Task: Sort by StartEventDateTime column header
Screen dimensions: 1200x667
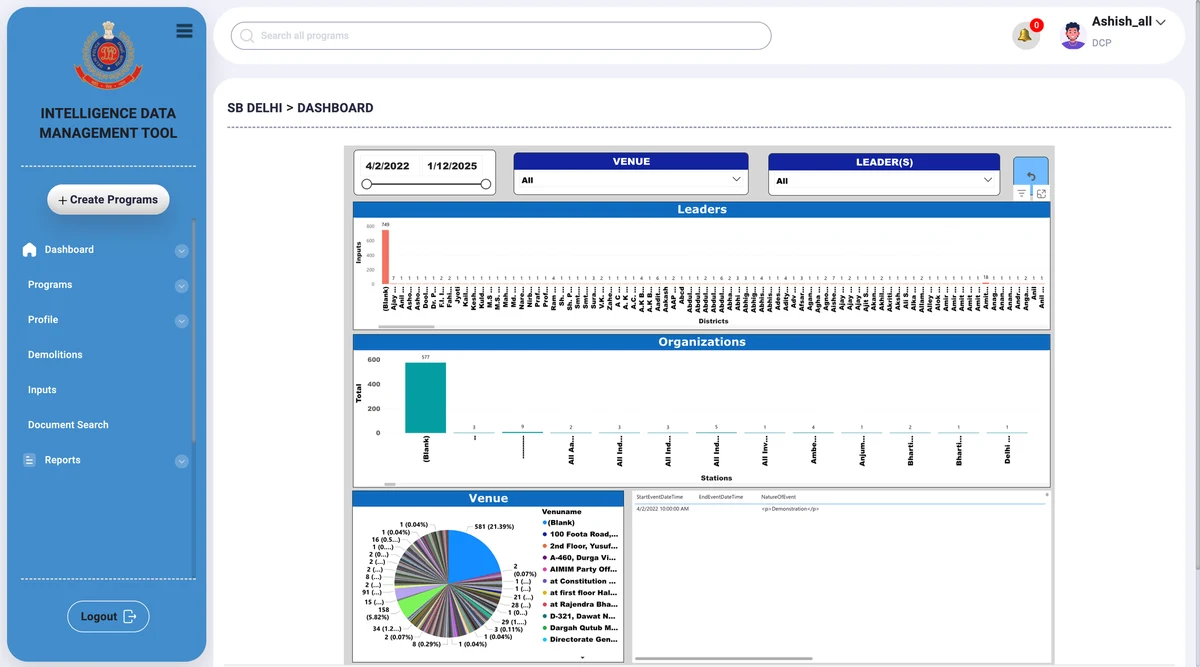Action: click(660, 496)
